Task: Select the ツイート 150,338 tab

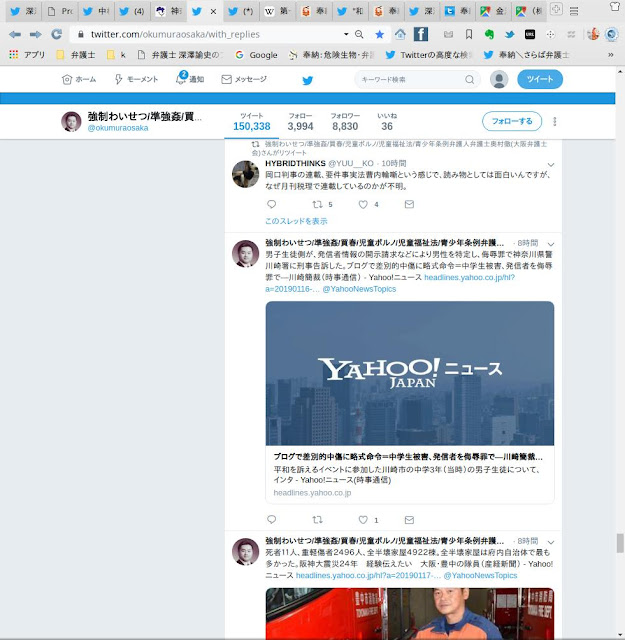Action: coord(251,122)
